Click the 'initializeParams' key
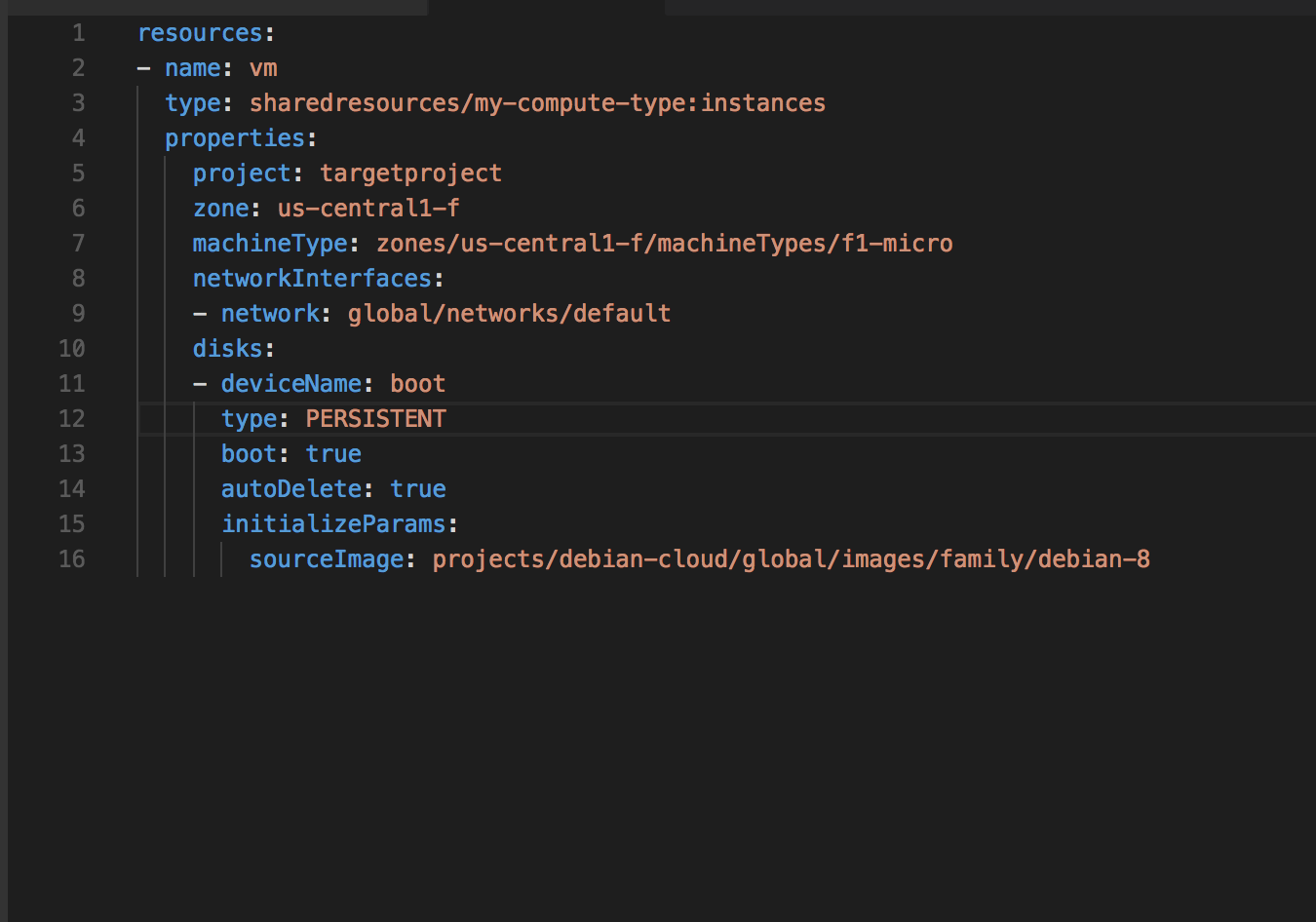 coord(333,524)
